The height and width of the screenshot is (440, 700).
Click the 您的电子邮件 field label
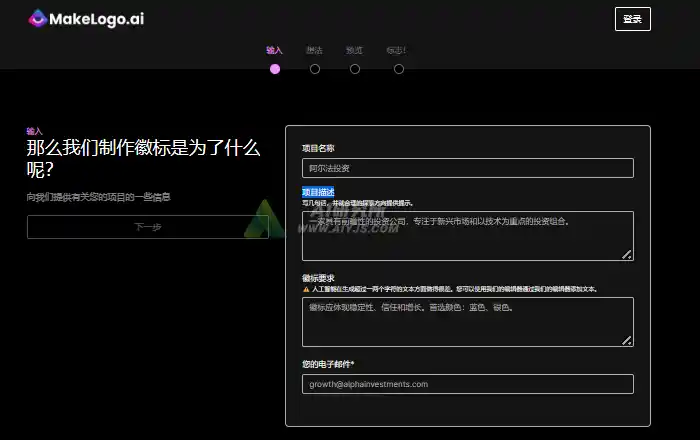coord(328,363)
